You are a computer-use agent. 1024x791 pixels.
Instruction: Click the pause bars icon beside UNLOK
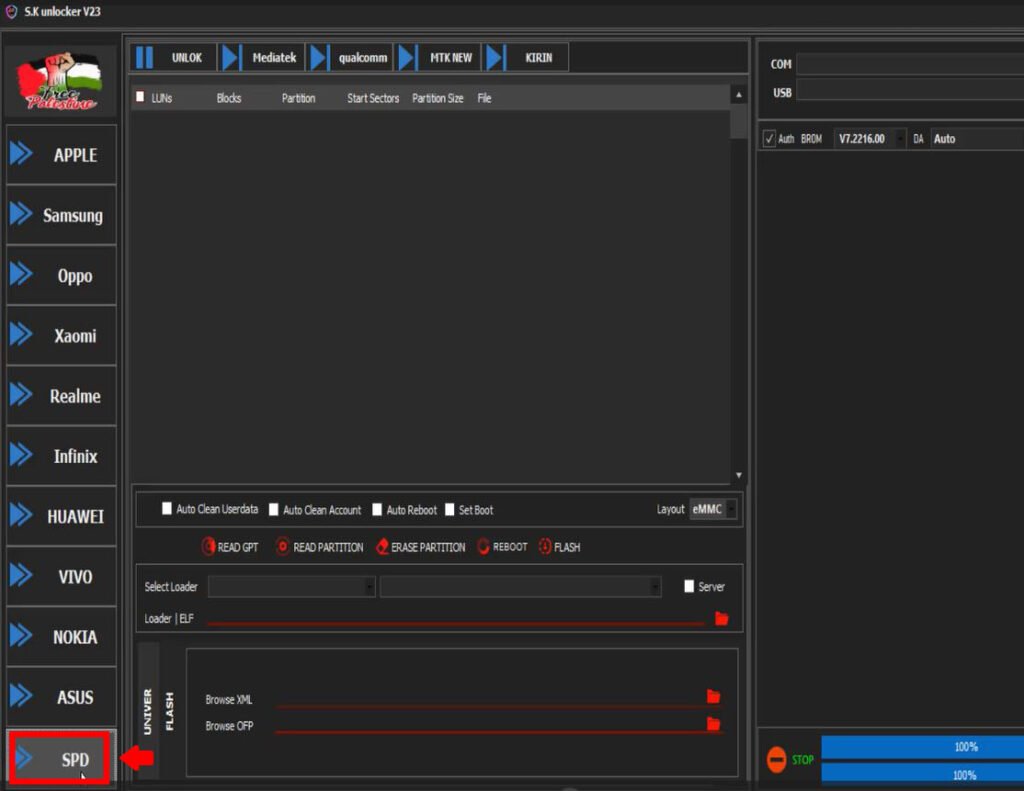[144, 57]
